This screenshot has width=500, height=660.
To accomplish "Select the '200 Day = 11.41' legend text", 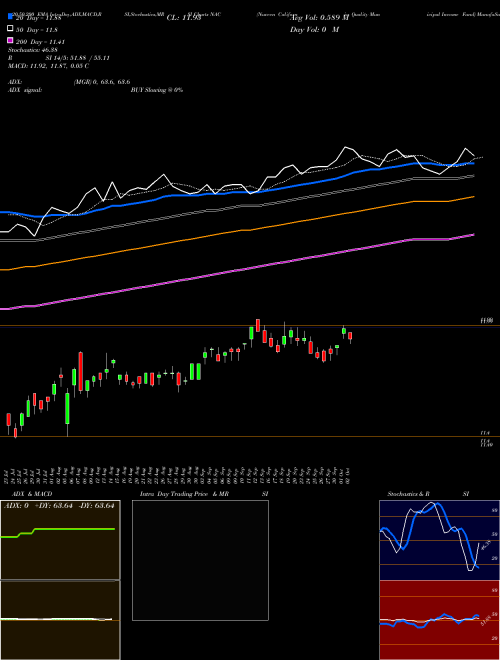I will click(x=40, y=42).
